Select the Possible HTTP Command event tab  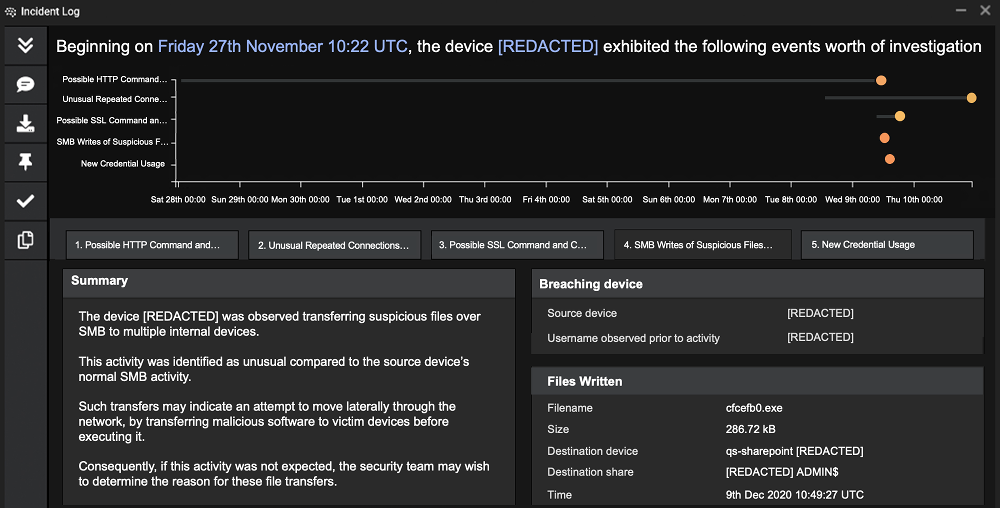click(x=153, y=245)
